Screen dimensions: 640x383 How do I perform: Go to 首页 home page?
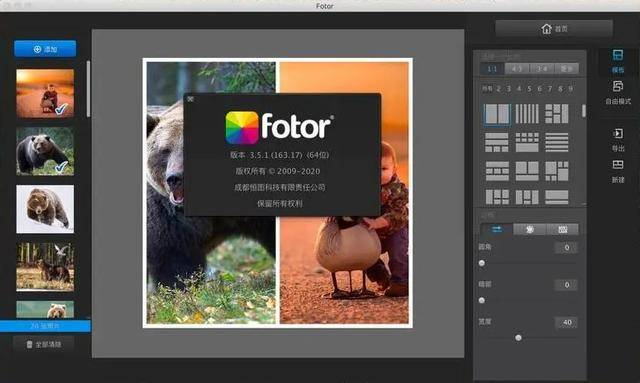(554, 29)
